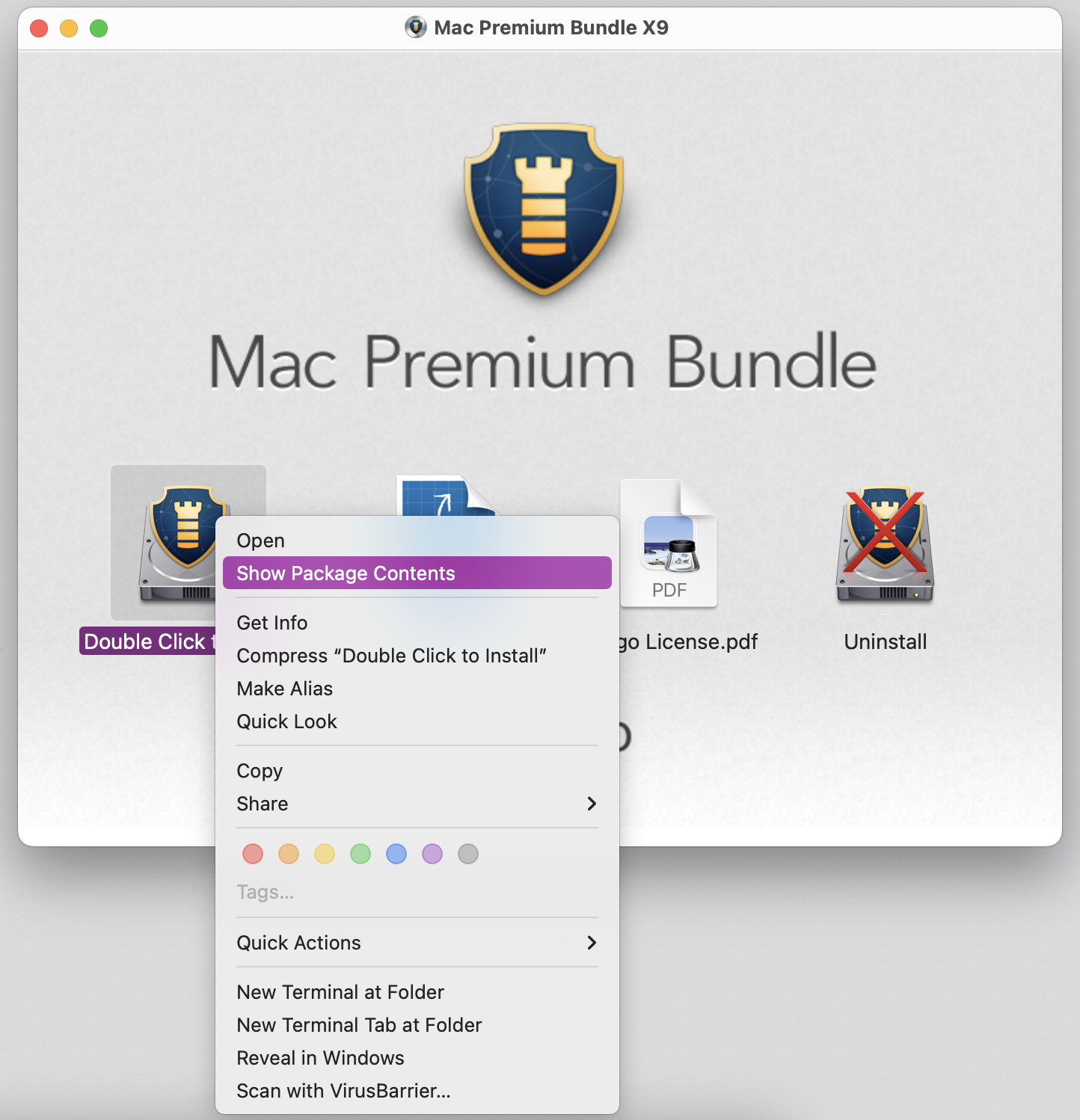Select New Terminal at Folder
Viewport: 1080px width, 1120px height.
417,992
